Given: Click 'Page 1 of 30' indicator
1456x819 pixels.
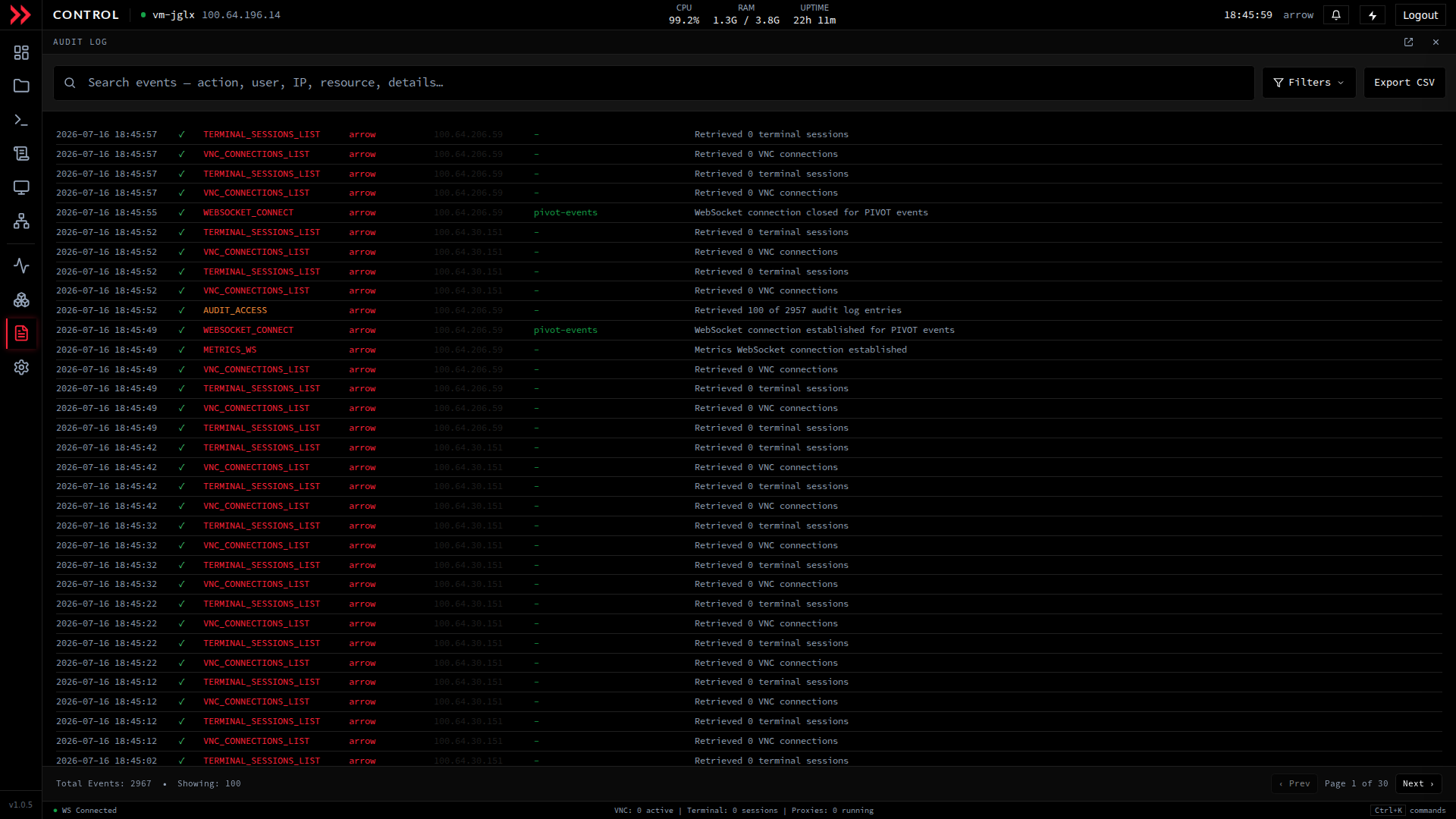Looking at the screenshot, I should [1357, 783].
